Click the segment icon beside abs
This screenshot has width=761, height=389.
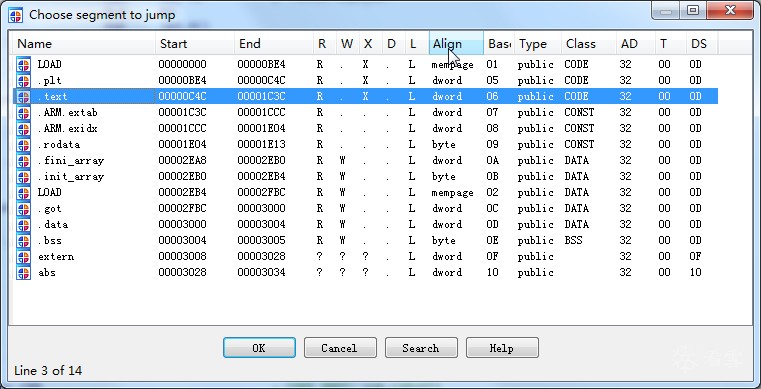tap(23, 273)
